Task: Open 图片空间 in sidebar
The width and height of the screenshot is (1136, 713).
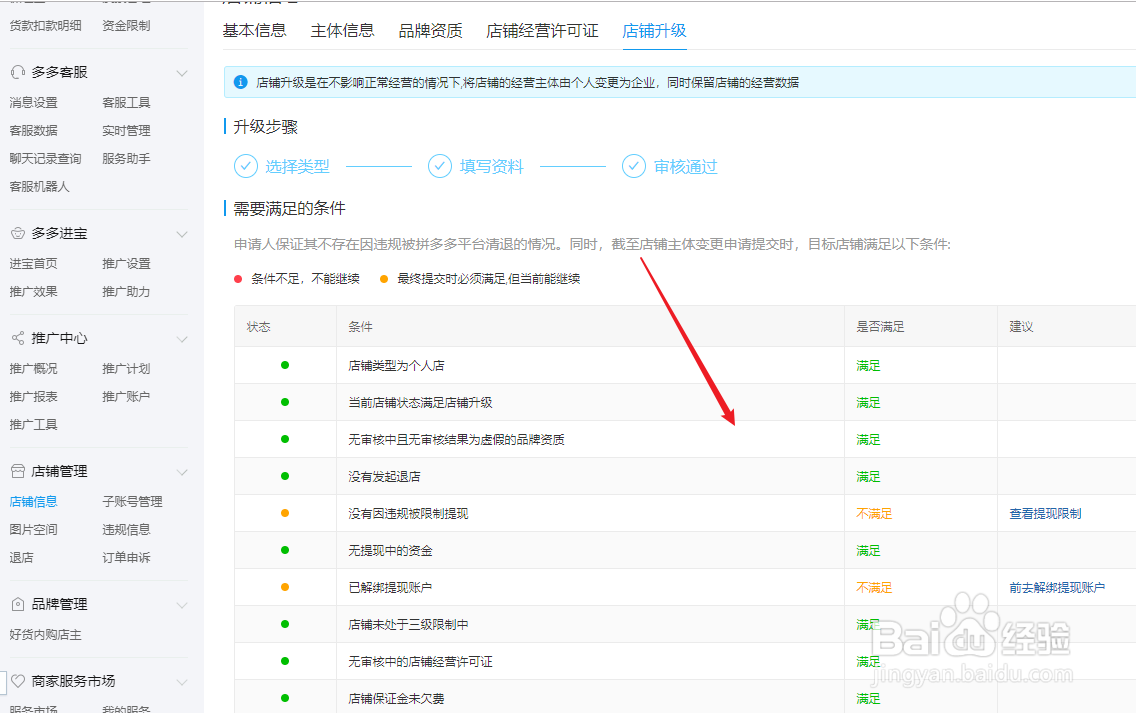Action: click(33, 530)
